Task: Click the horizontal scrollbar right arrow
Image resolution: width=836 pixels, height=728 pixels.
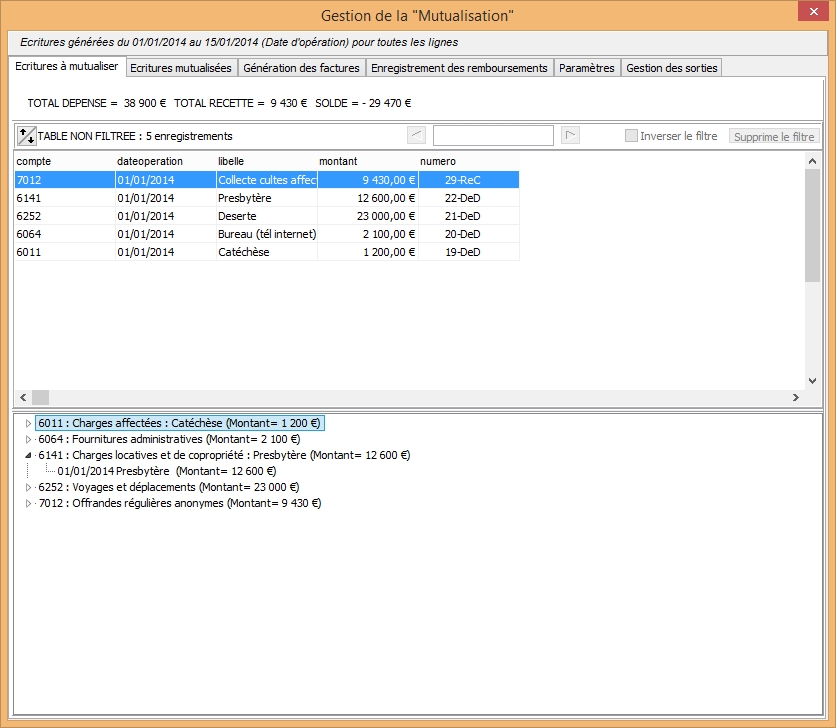Action: click(796, 397)
